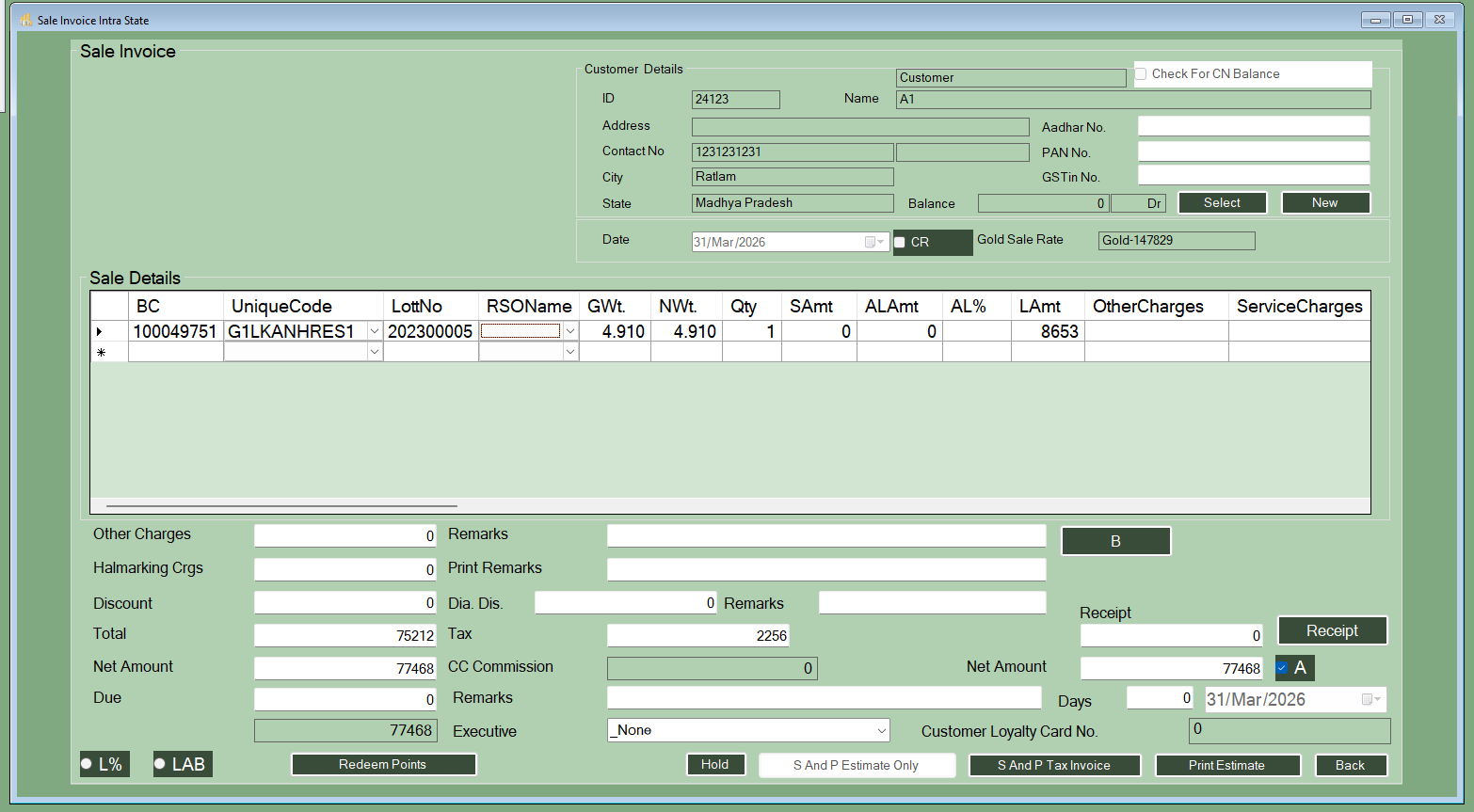Click the Back button
The image size is (1474, 812).
(1351, 765)
